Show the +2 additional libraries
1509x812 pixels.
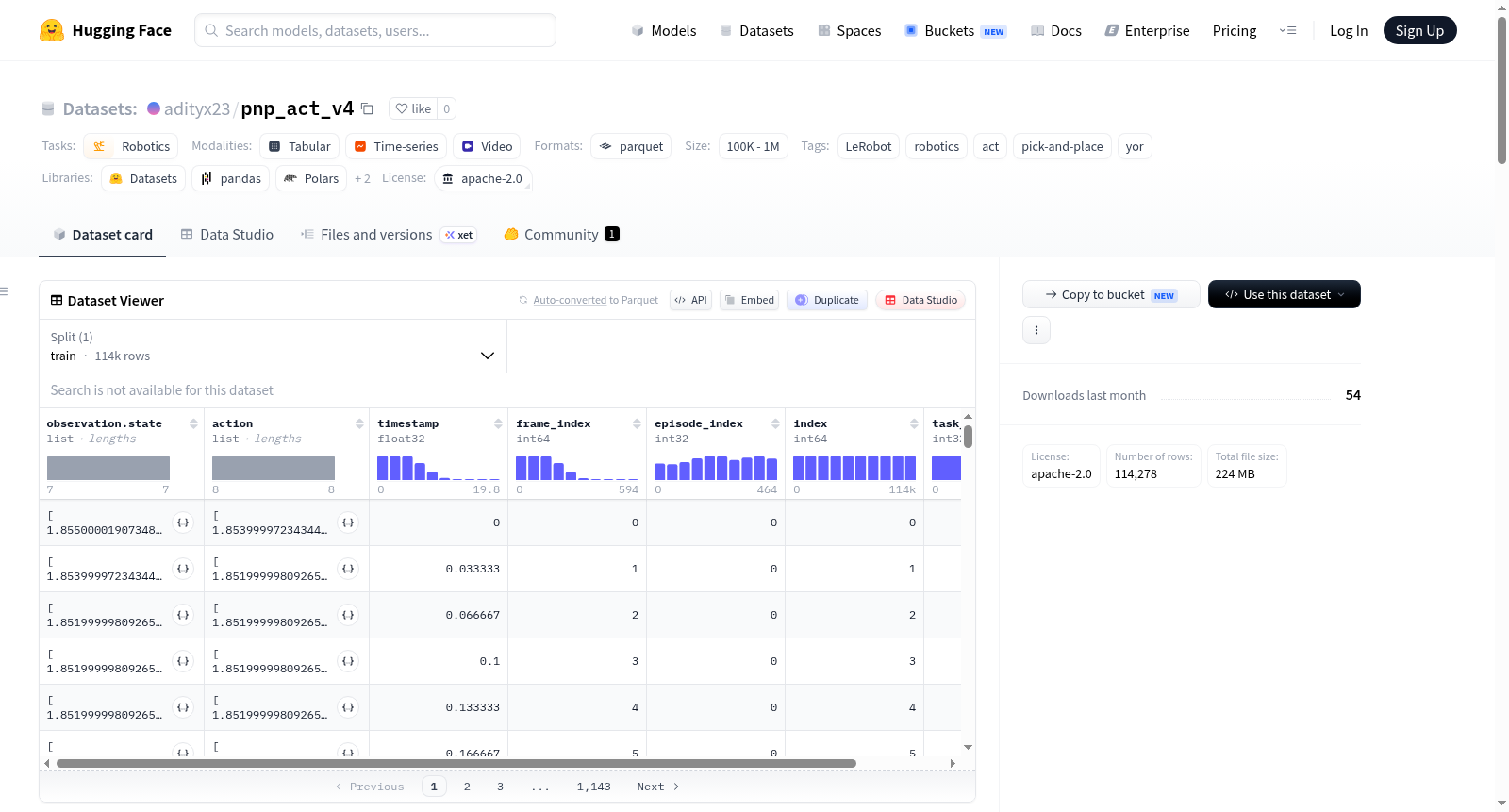point(362,178)
